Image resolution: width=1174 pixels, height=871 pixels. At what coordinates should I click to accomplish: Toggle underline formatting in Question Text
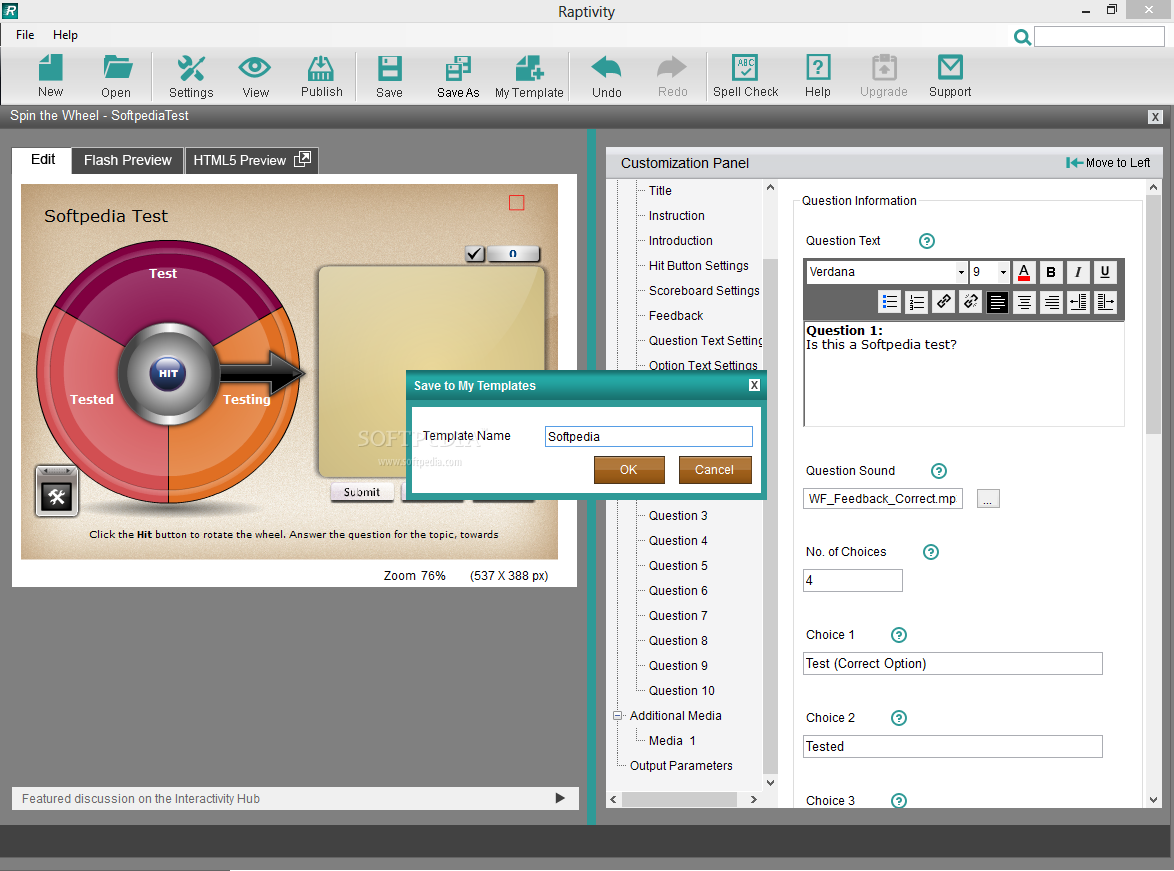[1104, 272]
